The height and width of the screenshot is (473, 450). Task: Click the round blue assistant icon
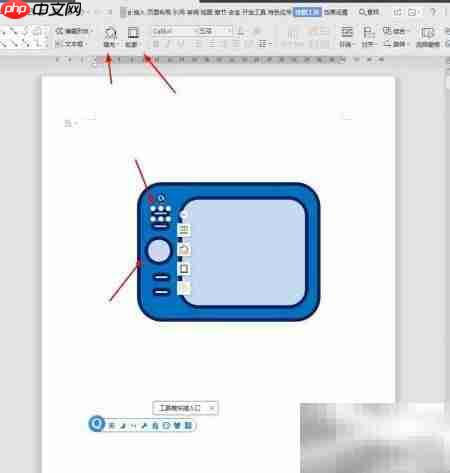tap(97, 424)
